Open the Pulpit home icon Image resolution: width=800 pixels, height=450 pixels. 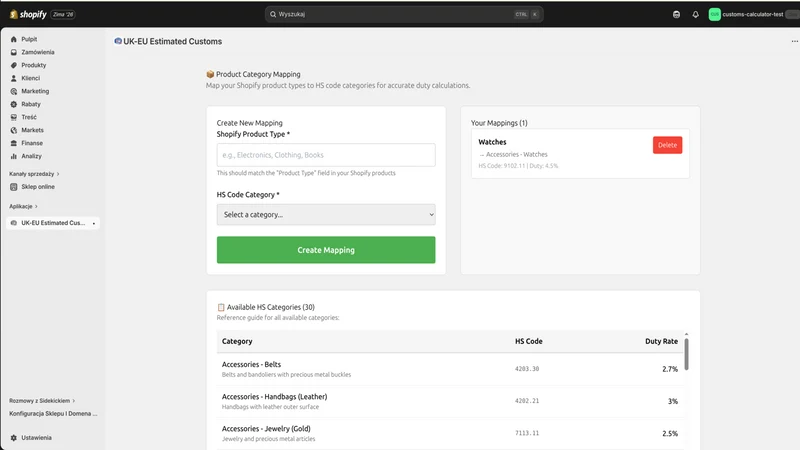(x=14, y=39)
